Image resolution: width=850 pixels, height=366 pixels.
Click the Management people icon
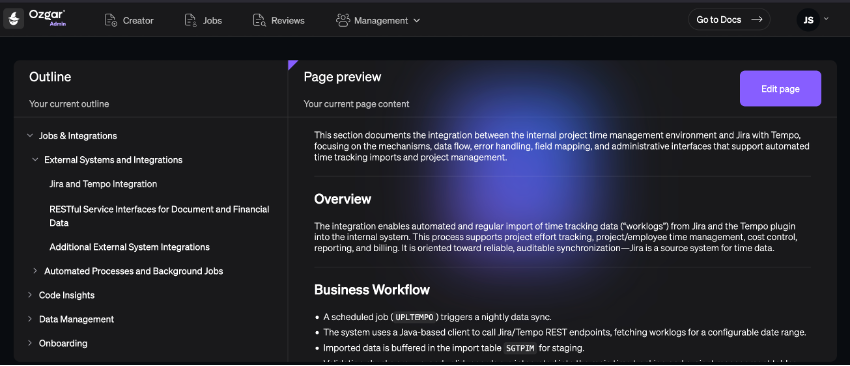[343, 21]
